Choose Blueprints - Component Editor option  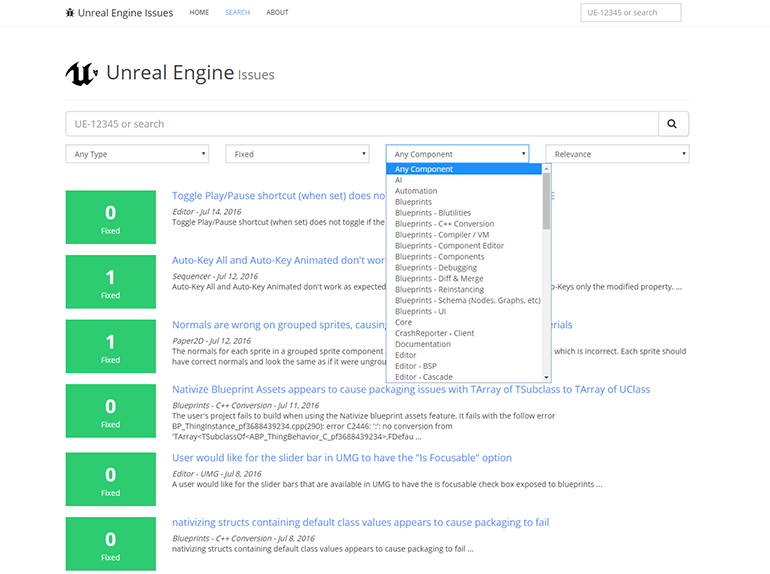click(x=464, y=246)
